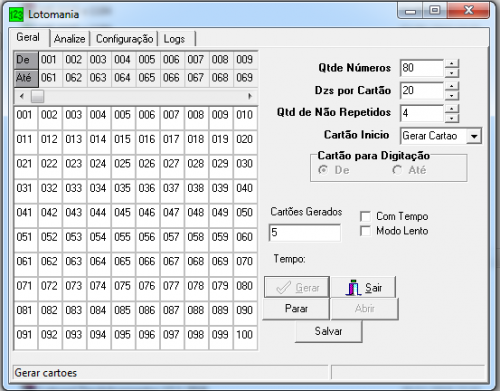Click the Parar button
Image resolution: width=500 pixels, height=391 pixels.
tap(296, 309)
